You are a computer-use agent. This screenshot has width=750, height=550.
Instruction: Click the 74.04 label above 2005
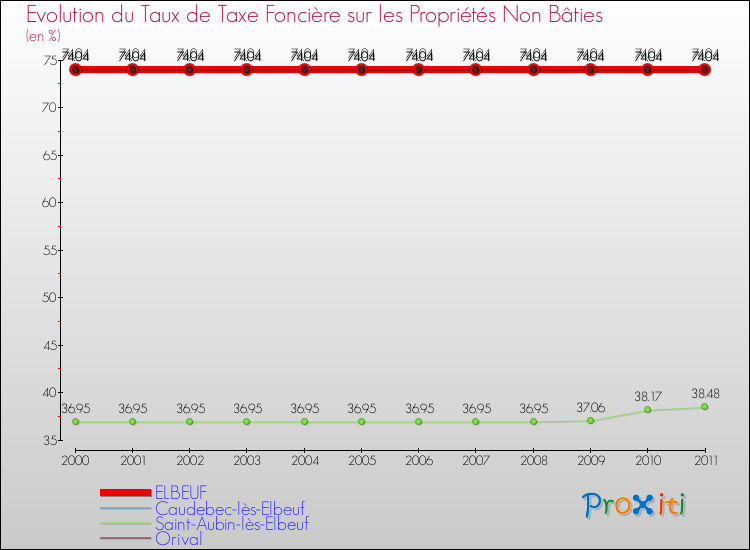pyautogui.click(x=362, y=55)
